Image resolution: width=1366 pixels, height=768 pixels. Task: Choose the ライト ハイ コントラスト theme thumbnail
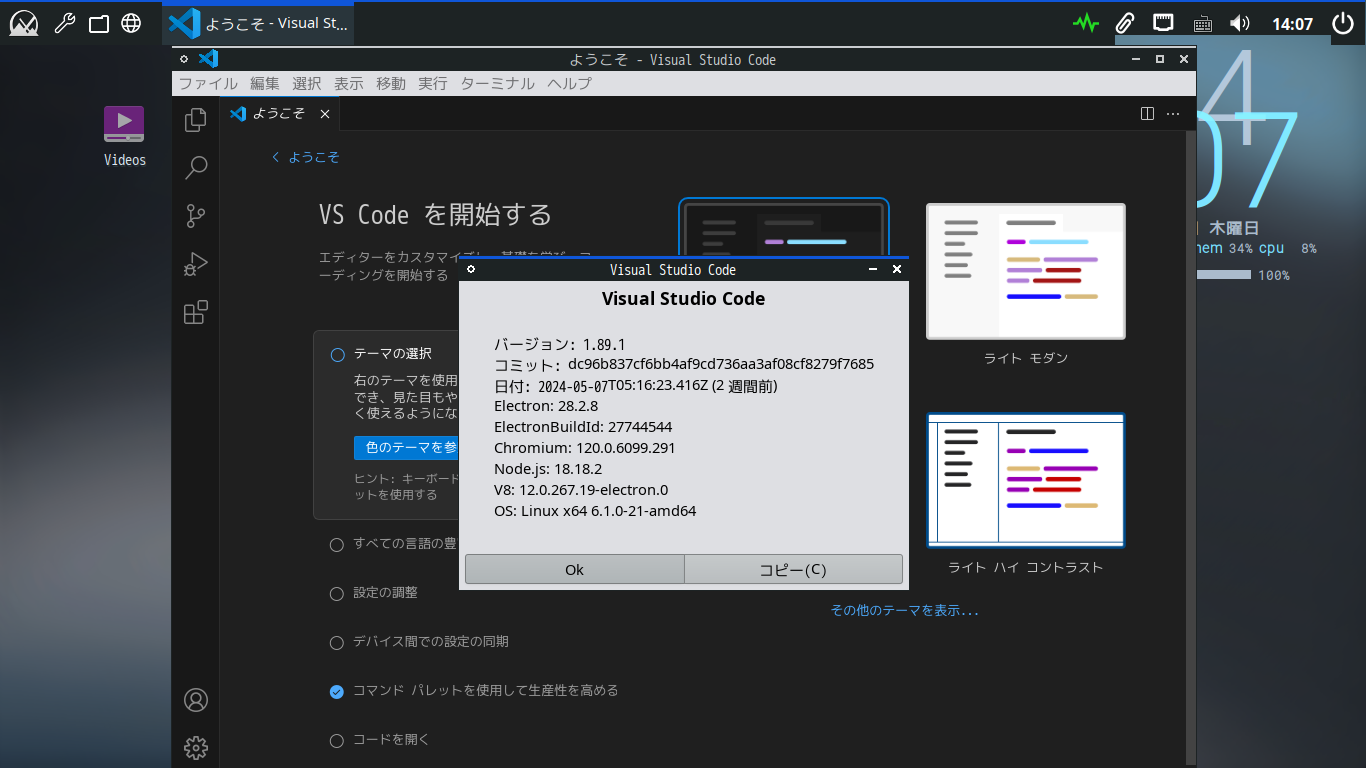[x=1026, y=480]
